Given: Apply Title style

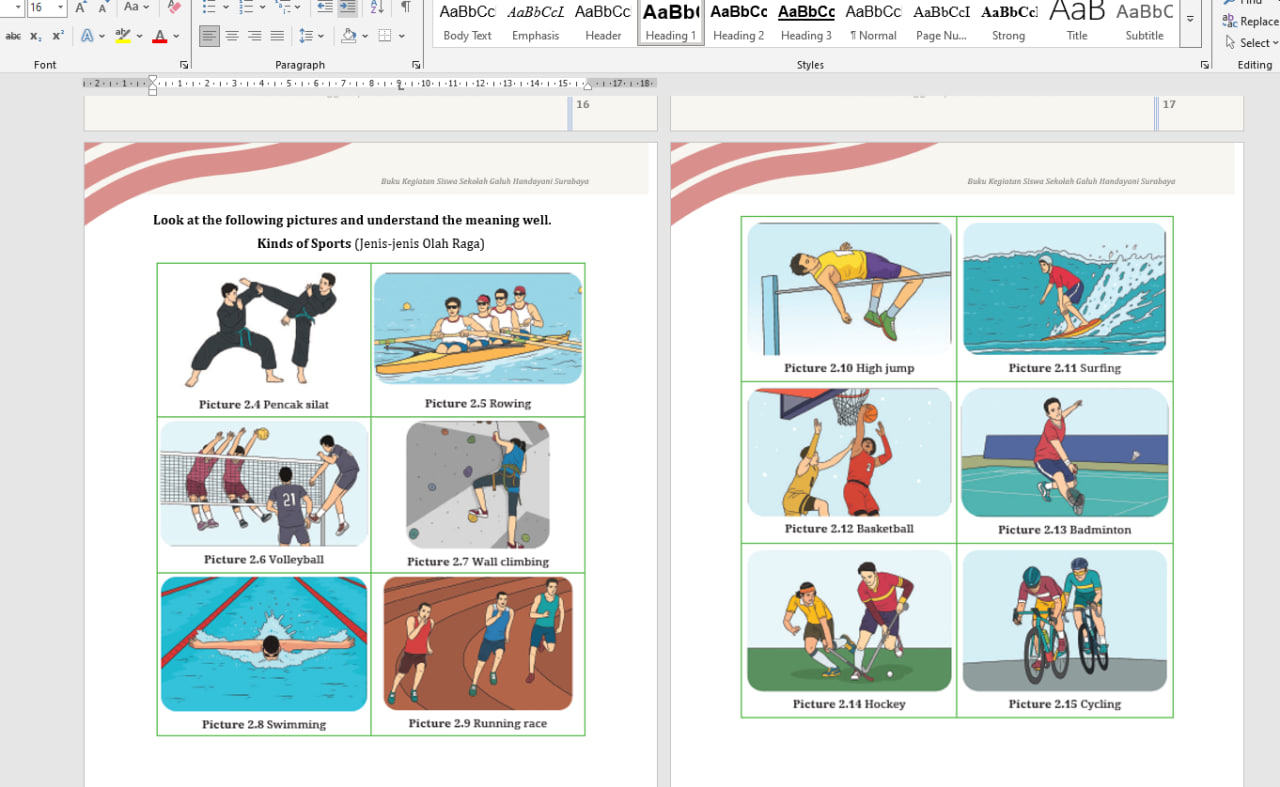Looking at the screenshot, I should (1076, 22).
